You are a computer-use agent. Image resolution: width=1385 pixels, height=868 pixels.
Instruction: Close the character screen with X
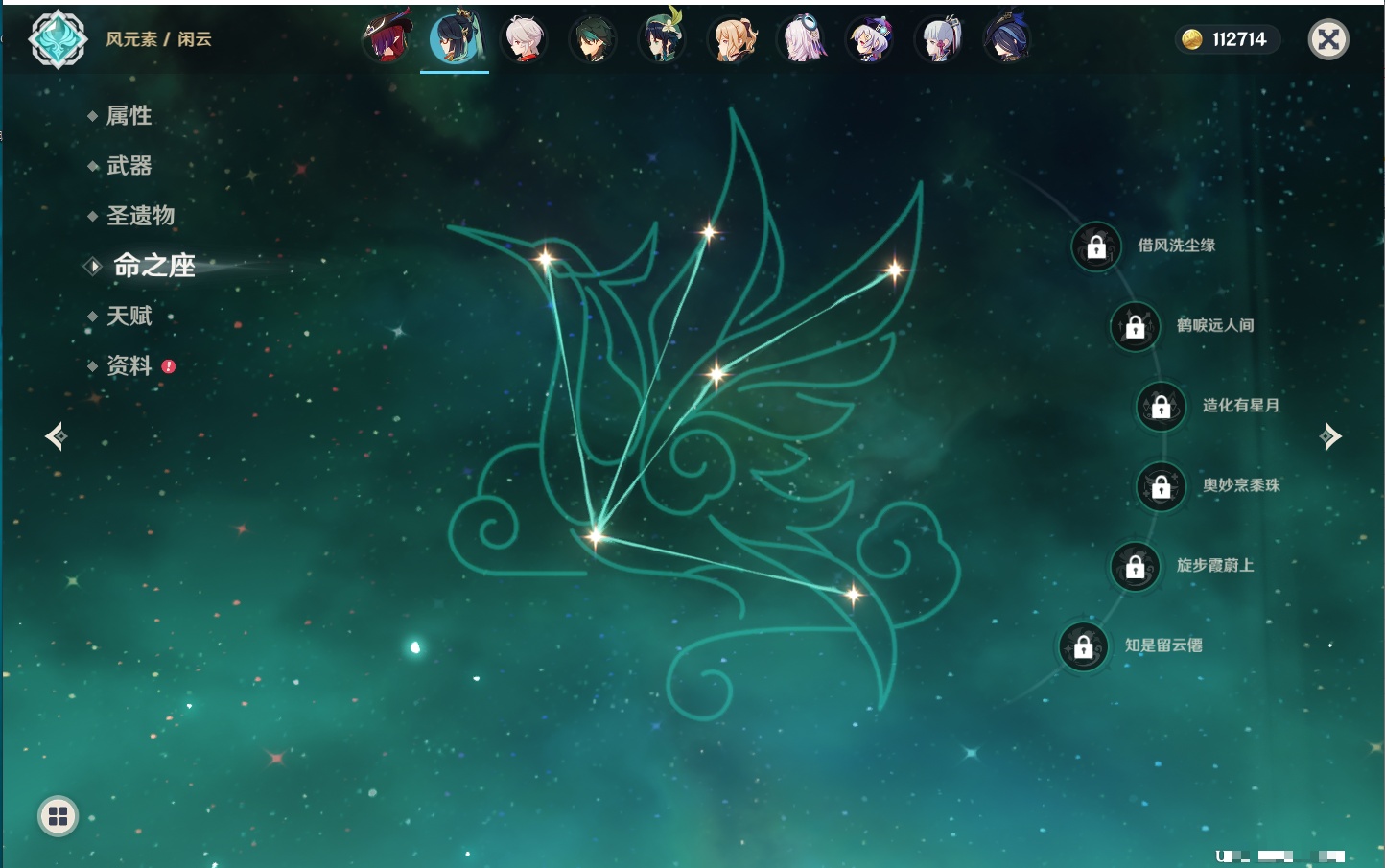point(1328,39)
